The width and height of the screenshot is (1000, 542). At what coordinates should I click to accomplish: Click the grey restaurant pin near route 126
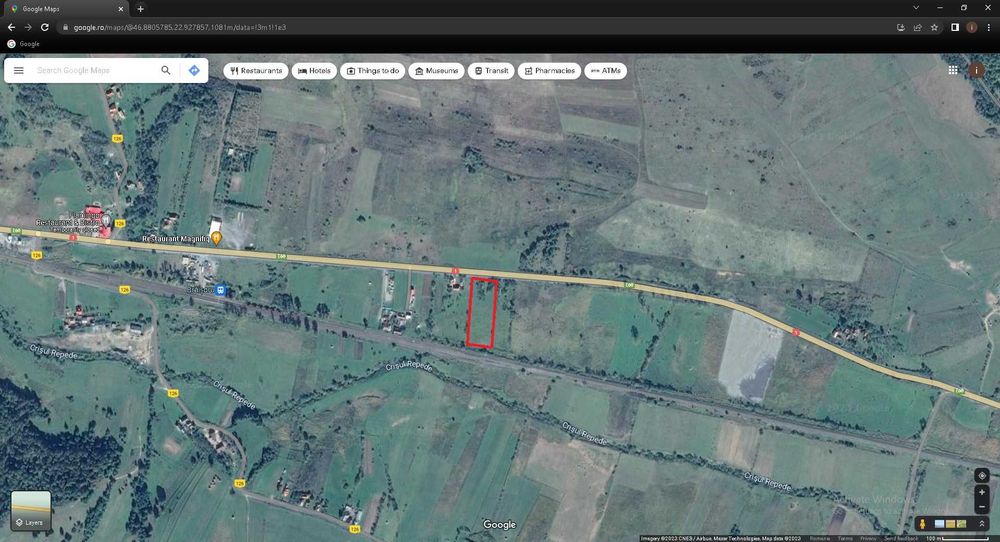pos(106,221)
